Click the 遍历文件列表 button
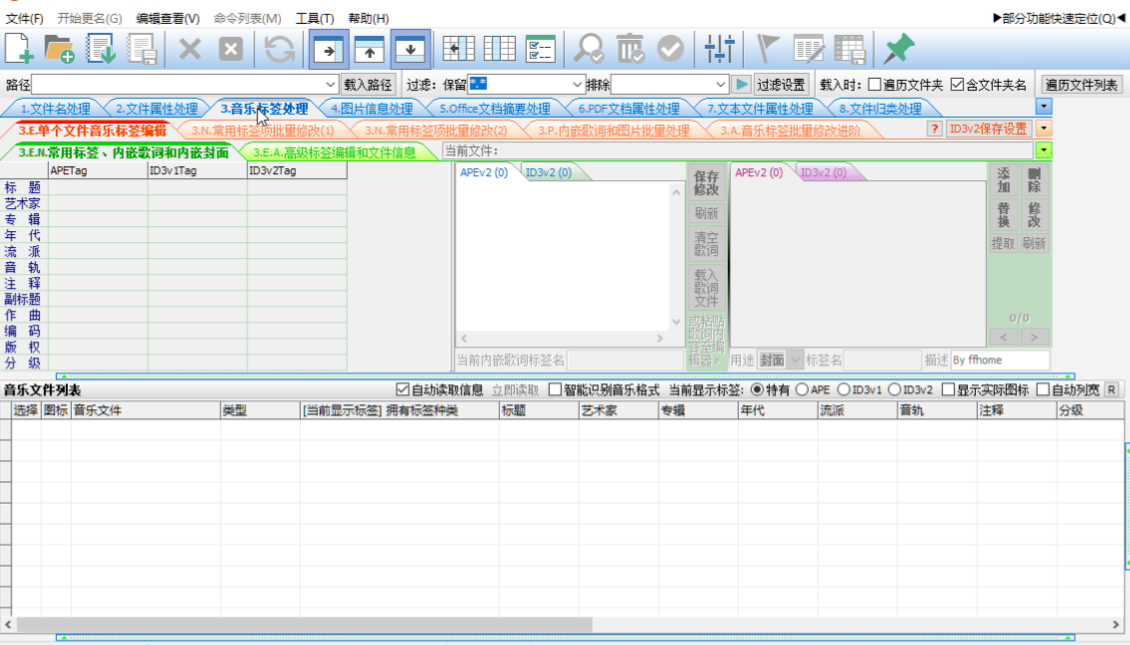This screenshot has width=1130, height=645. 1081,84
